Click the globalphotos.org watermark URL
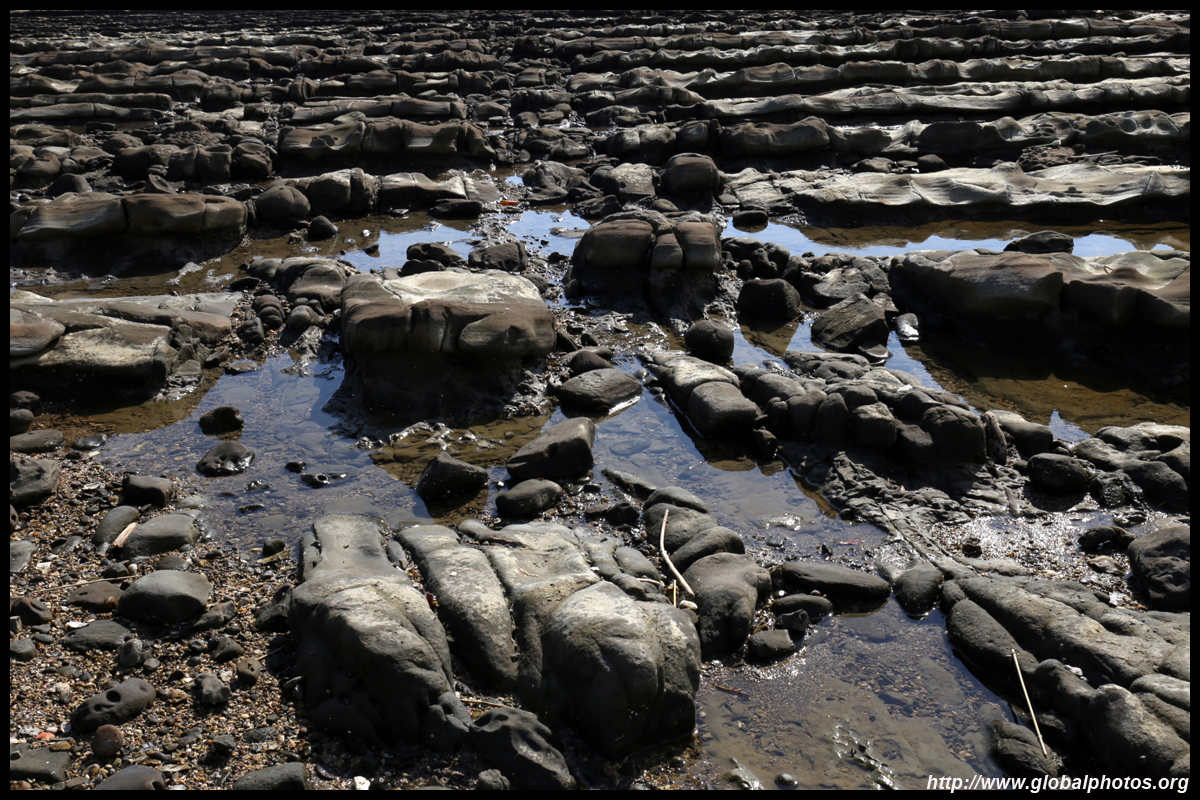Viewport: 1200px width, 800px height. pos(1057,783)
